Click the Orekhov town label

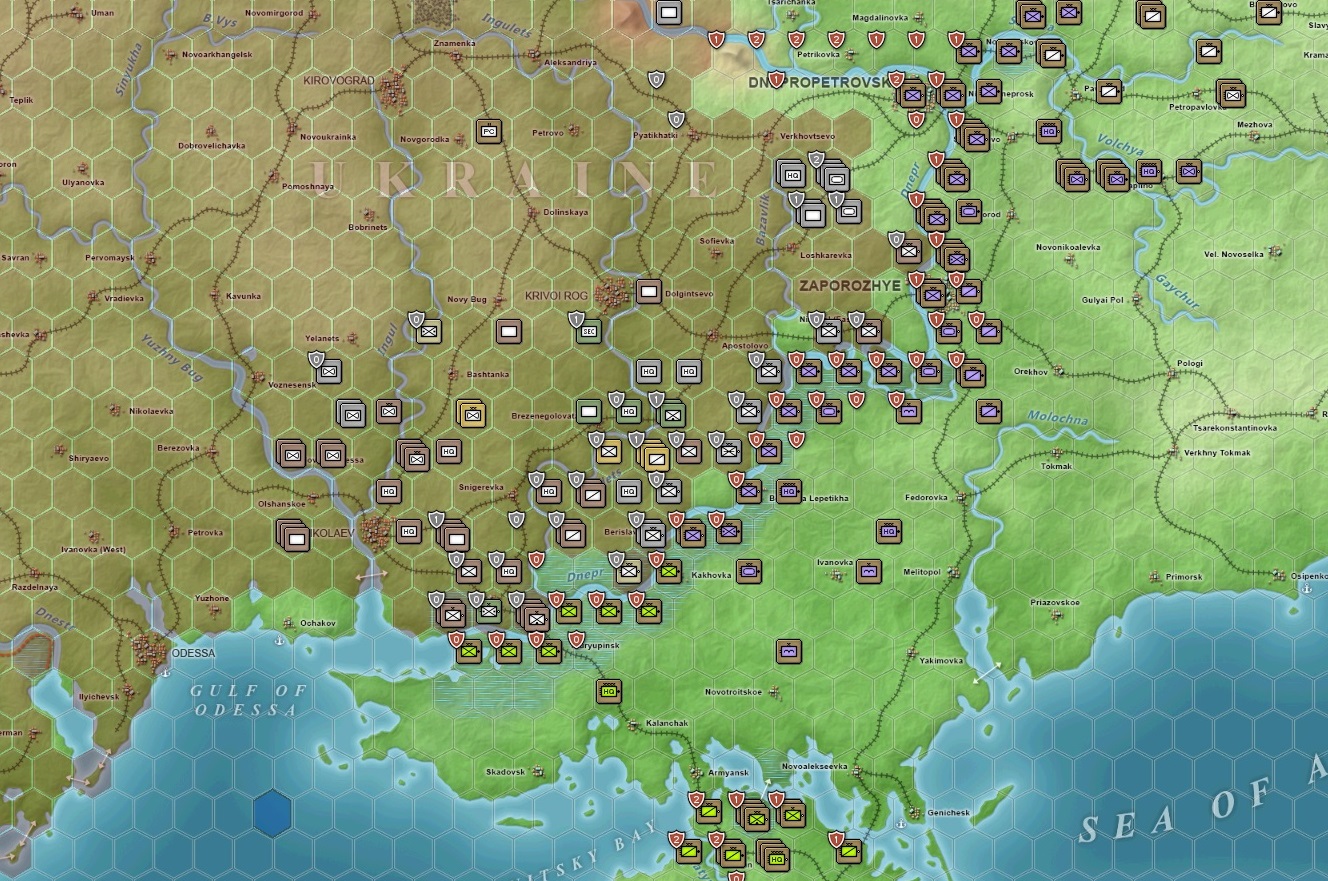coord(1030,371)
